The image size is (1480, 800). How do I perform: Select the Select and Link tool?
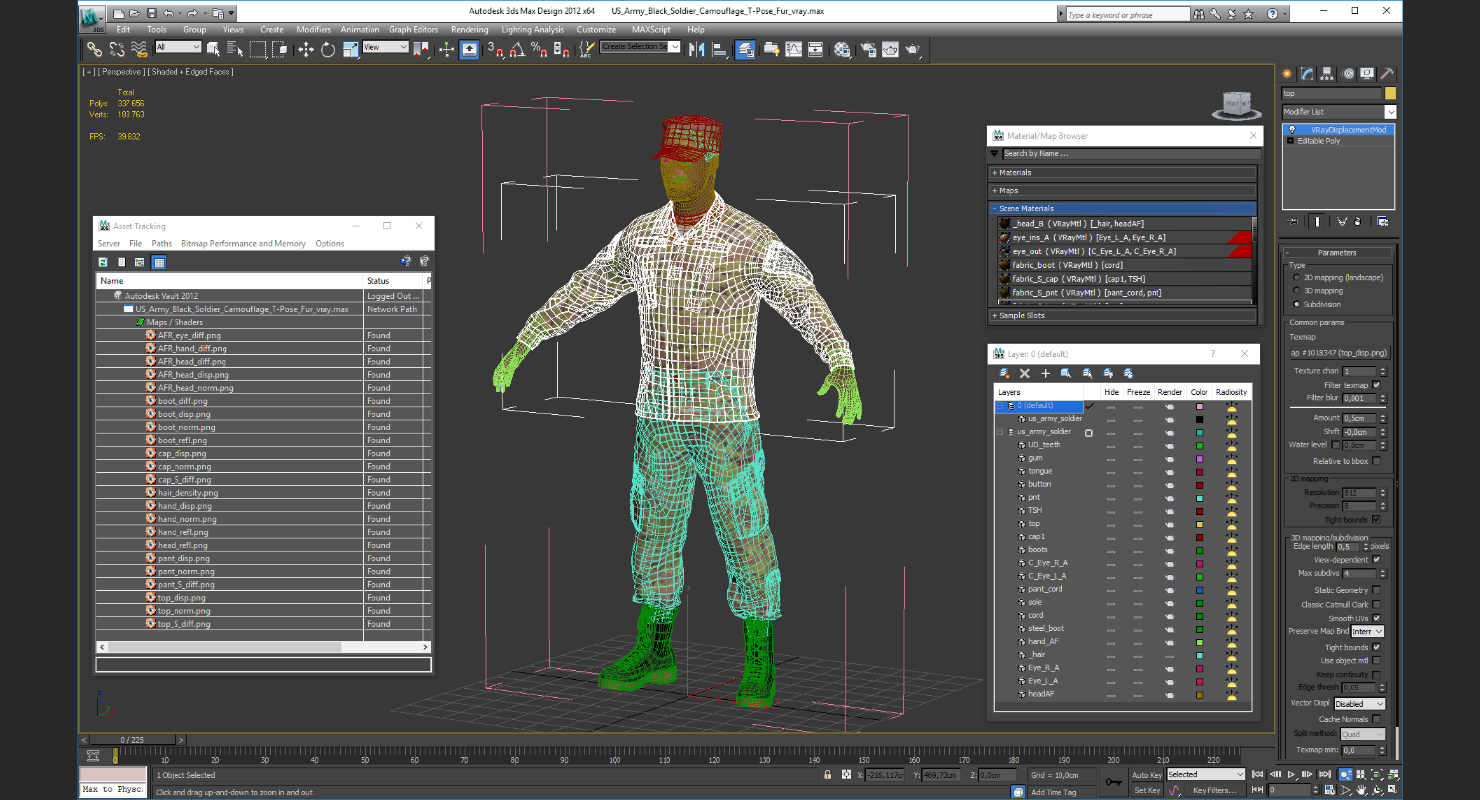pos(94,49)
